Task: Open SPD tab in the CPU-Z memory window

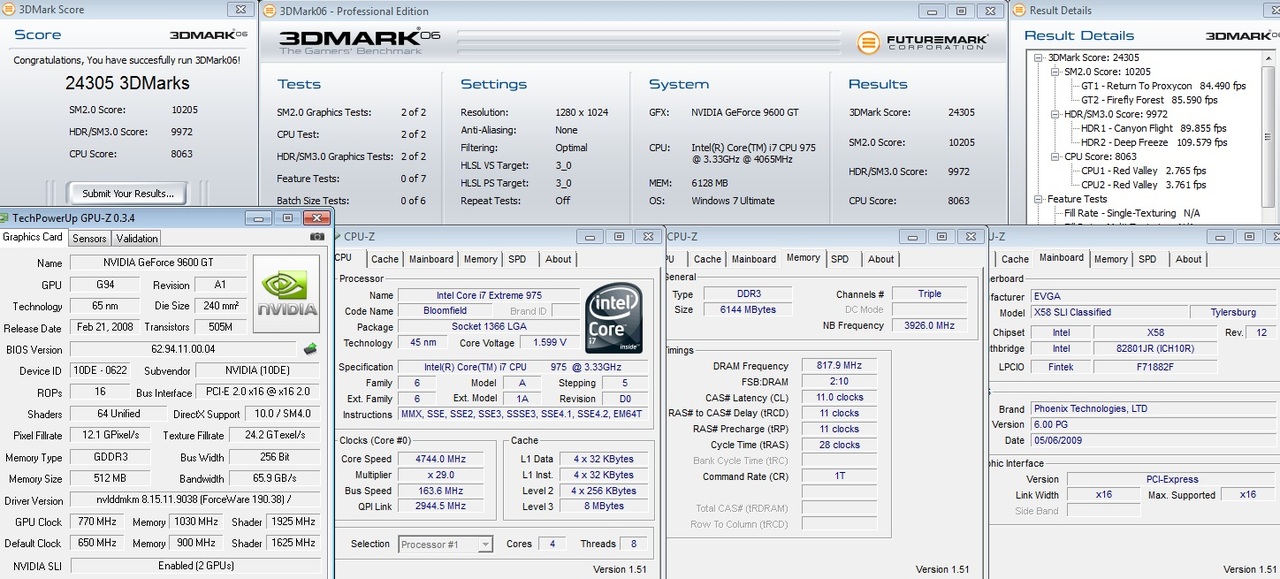Action: 840,259
